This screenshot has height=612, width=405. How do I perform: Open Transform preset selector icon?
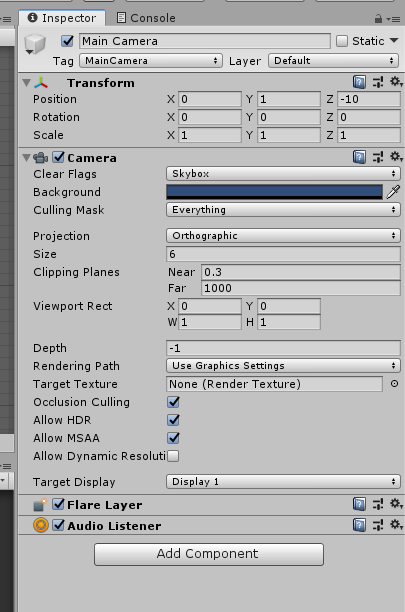[378, 82]
